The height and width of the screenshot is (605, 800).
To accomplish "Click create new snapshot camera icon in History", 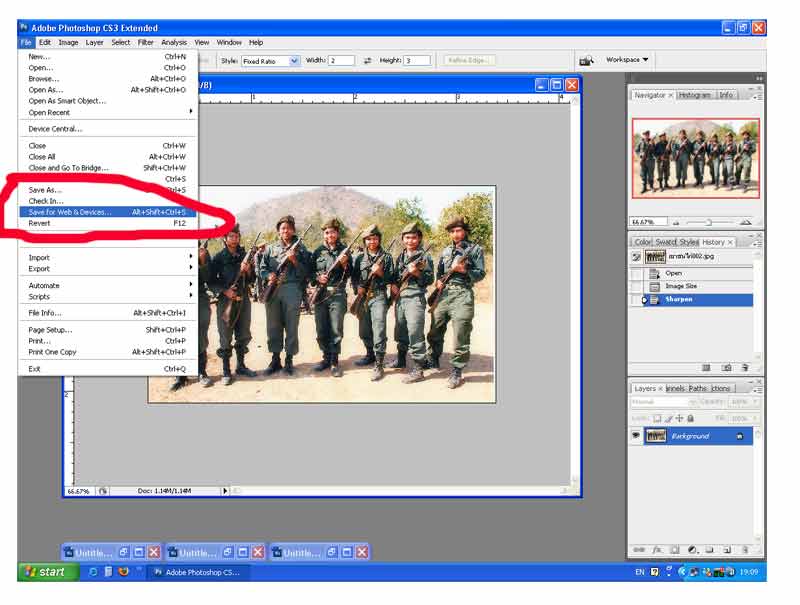I will [x=727, y=368].
